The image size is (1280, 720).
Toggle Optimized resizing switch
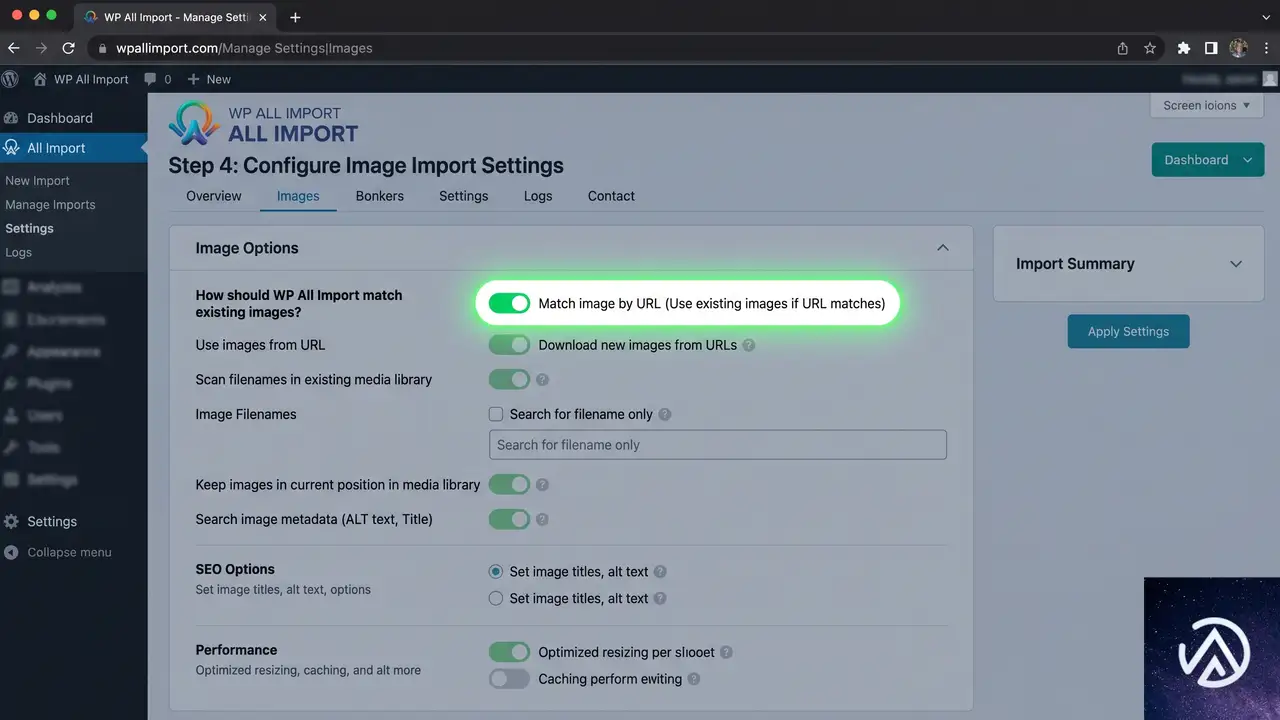click(509, 652)
